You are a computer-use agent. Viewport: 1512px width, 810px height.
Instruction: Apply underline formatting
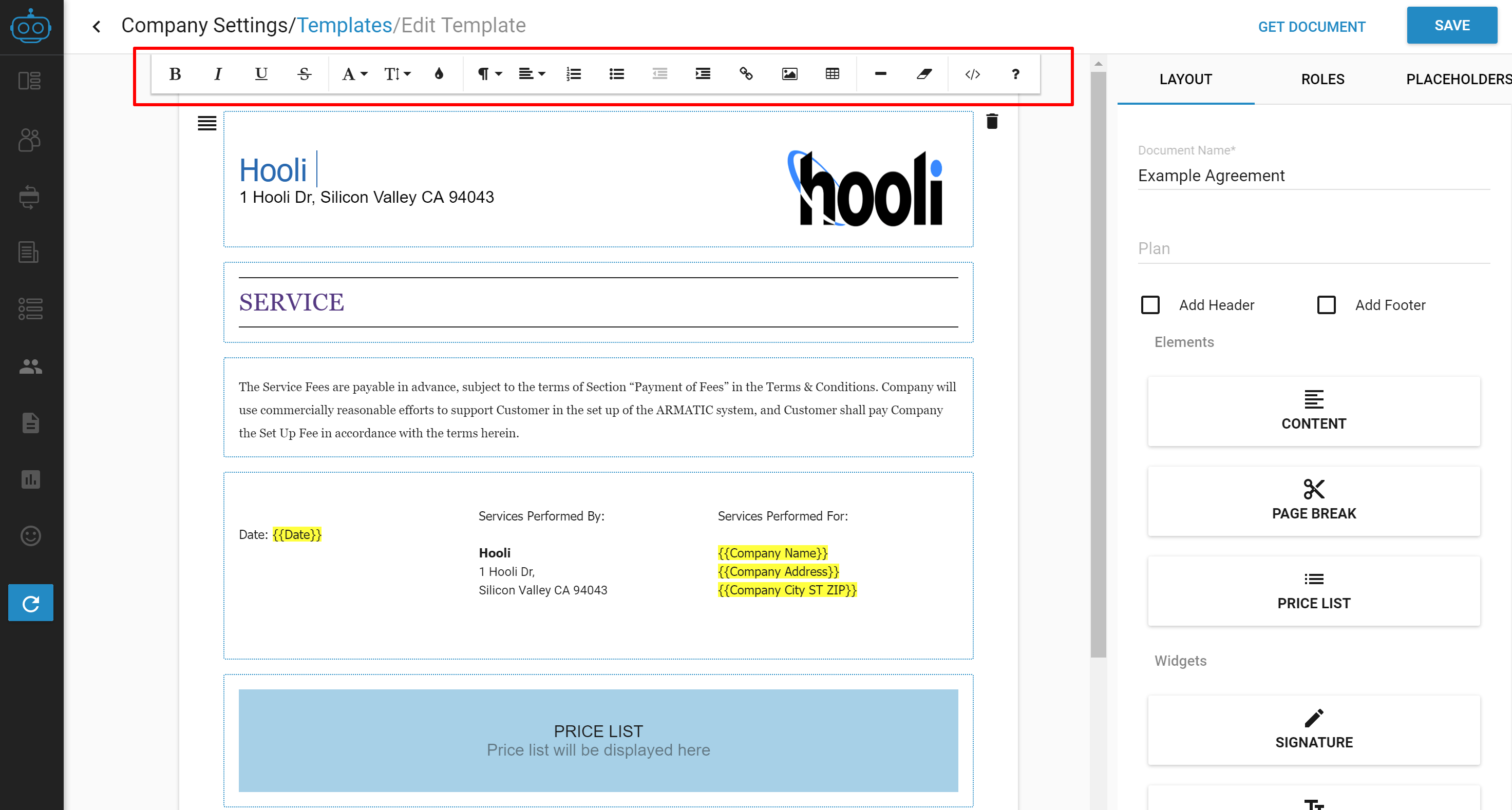coord(261,74)
